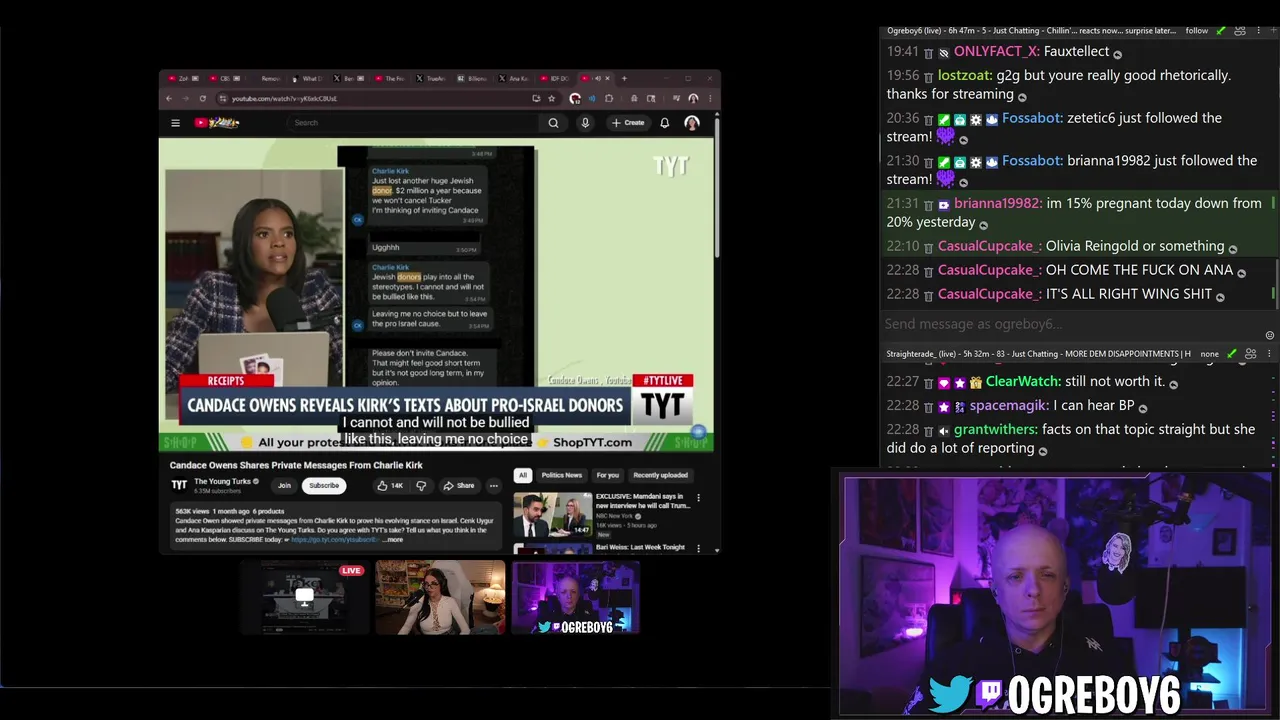Open the emoji picker in chat
The image size is (1280, 720).
(1270, 335)
